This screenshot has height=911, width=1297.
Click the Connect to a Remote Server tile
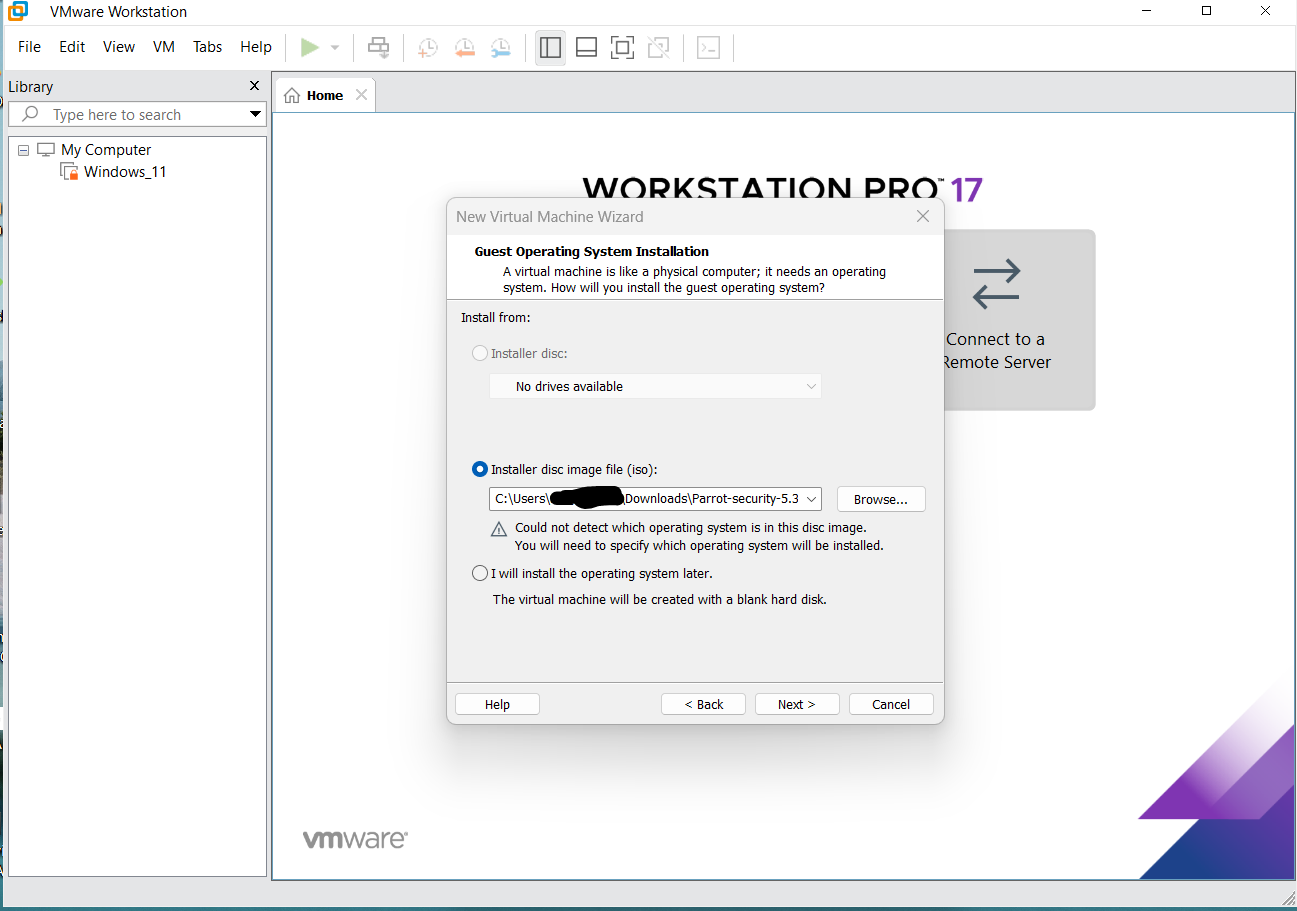point(1019,320)
